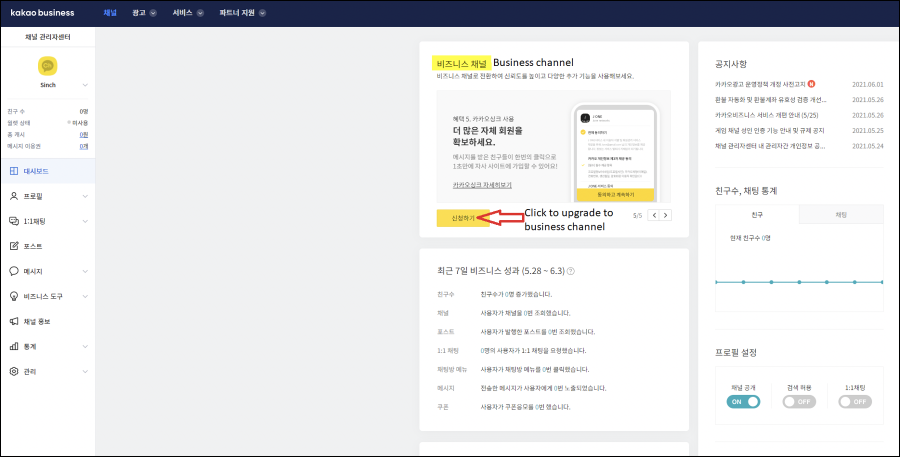Click the 채널 홍보 megaphone icon
This screenshot has width=900, height=457.
point(14,322)
